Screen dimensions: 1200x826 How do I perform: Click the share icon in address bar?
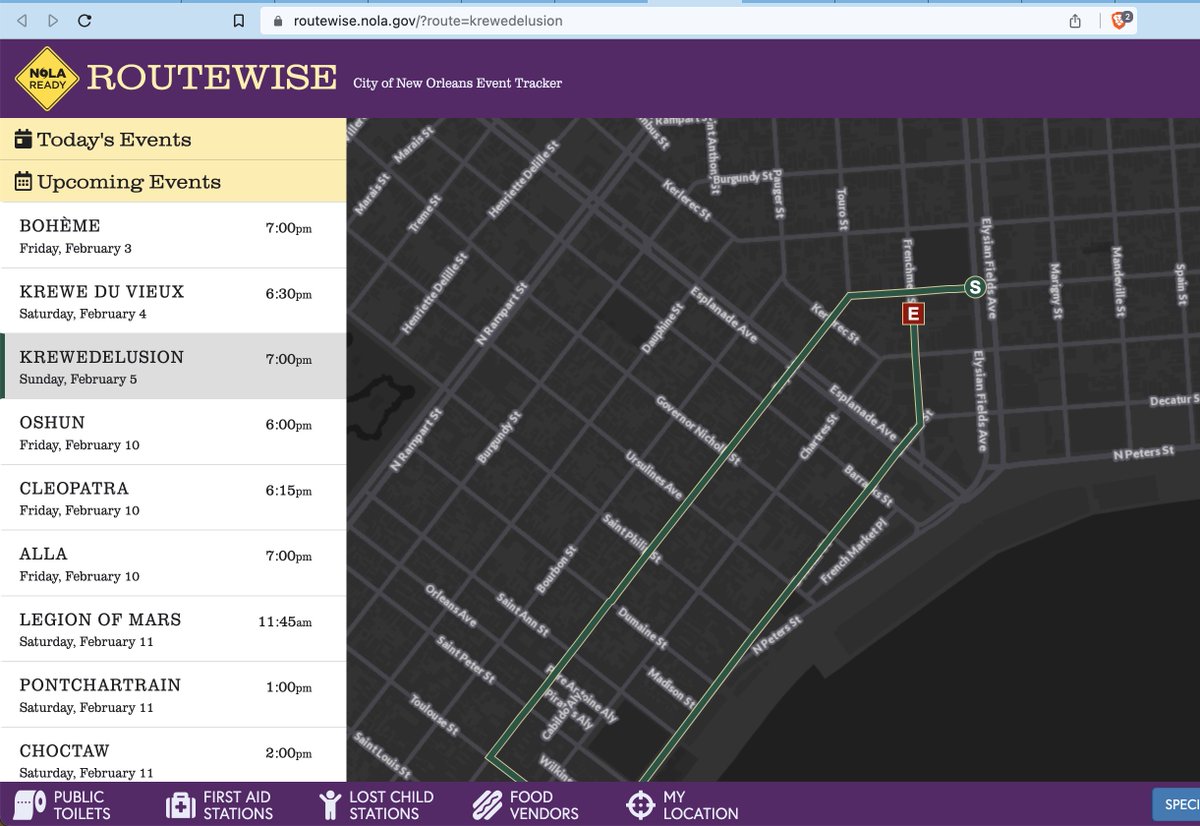(1075, 20)
